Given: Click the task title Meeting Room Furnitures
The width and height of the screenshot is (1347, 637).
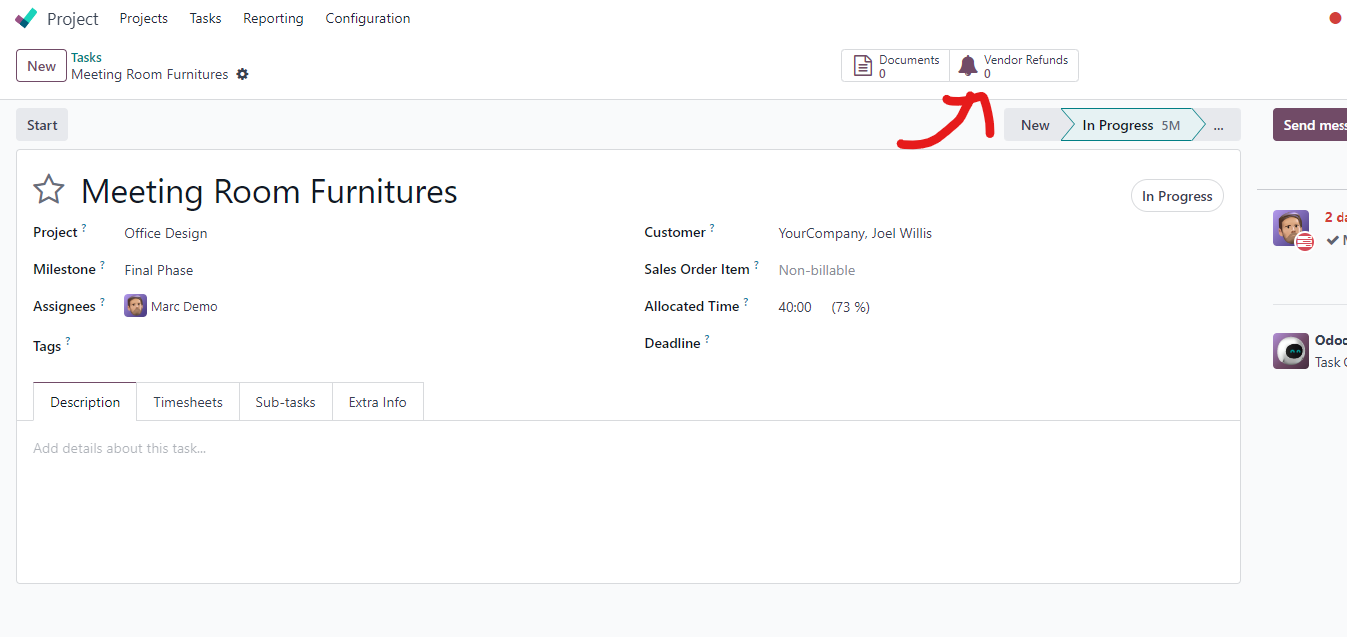Looking at the screenshot, I should click(x=269, y=191).
